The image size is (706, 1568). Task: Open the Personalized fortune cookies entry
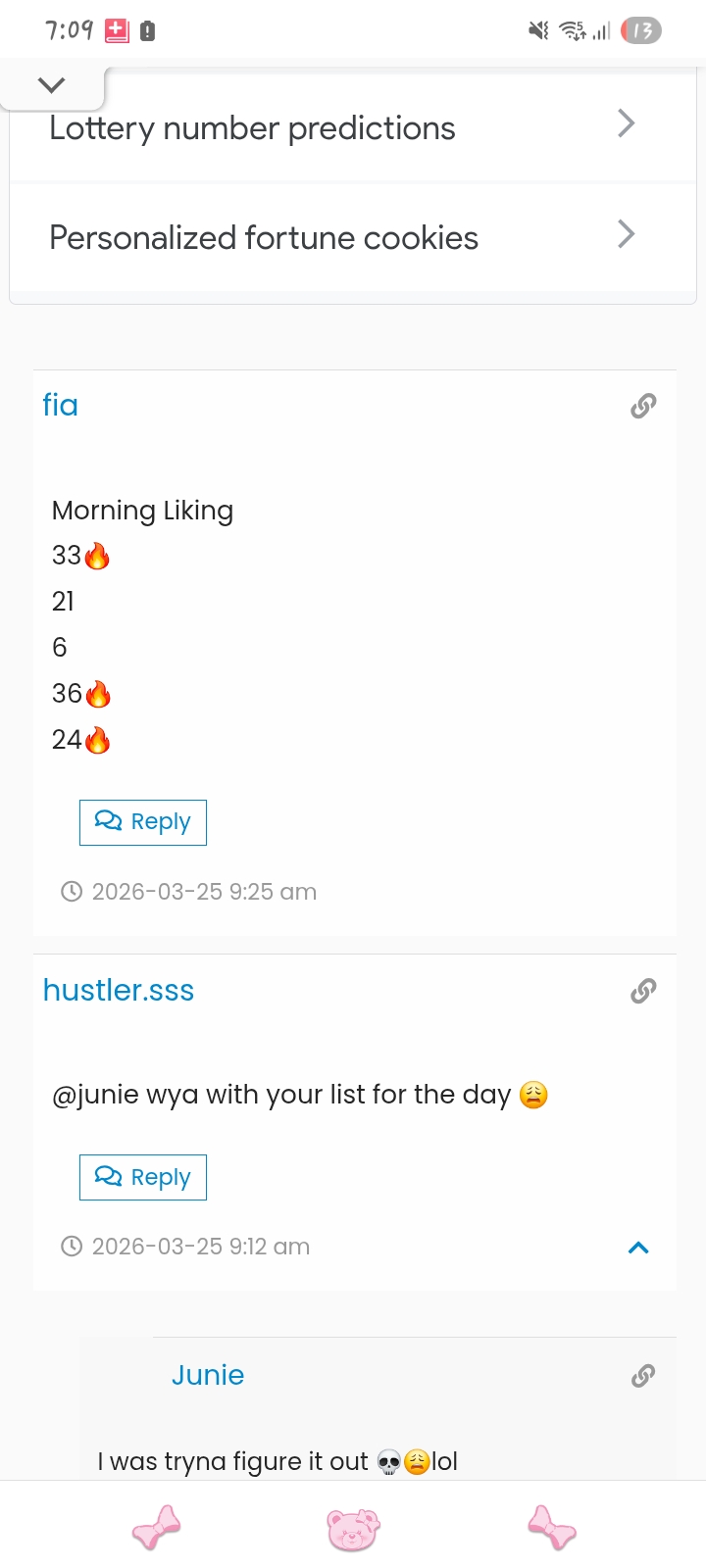264,237
